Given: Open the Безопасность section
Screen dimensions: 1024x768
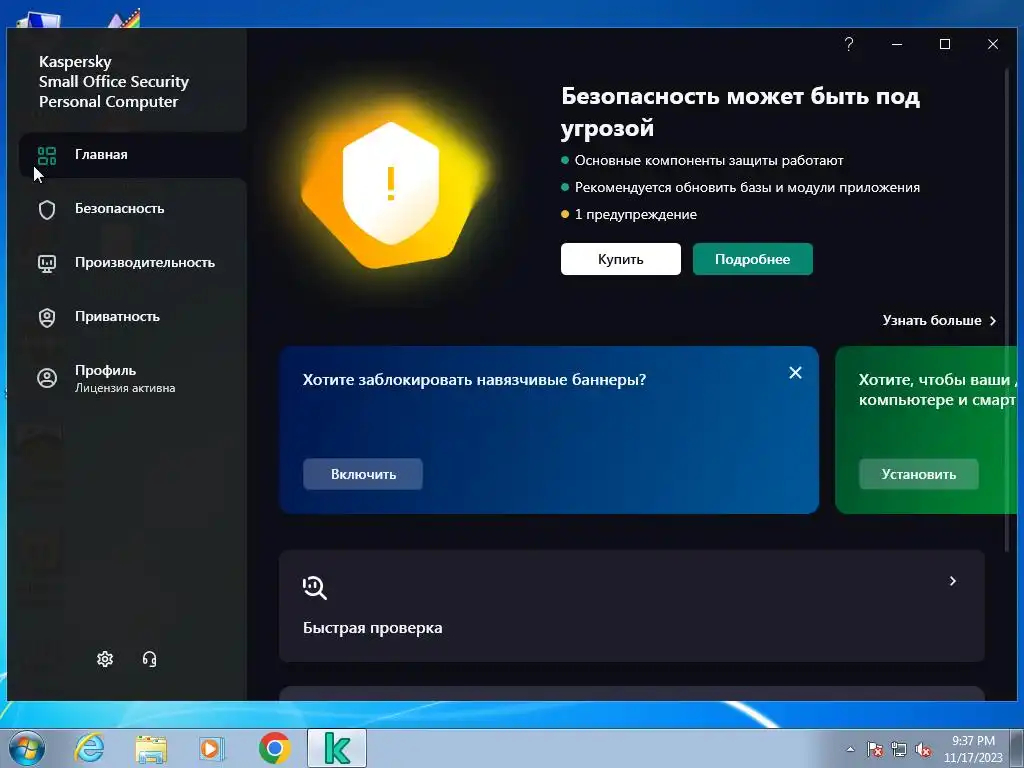Looking at the screenshot, I should pos(133,209).
